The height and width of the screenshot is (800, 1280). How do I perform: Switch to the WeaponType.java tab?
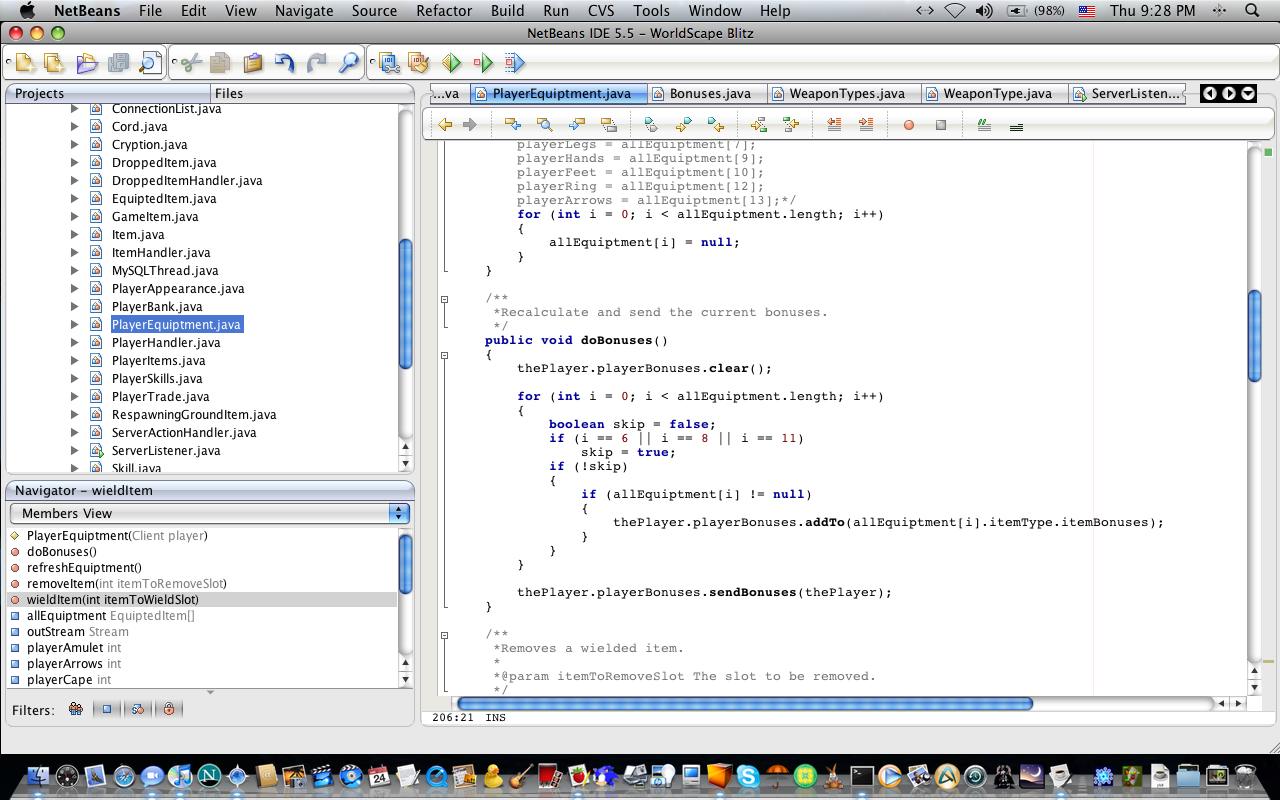pyautogui.click(x=997, y=93)
